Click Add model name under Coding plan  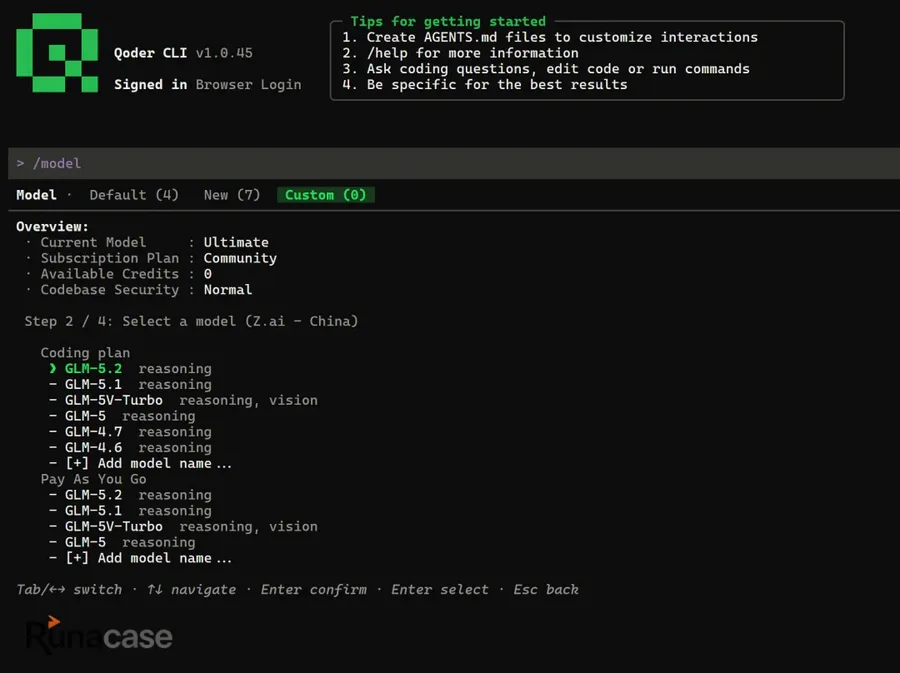(149, 463)
